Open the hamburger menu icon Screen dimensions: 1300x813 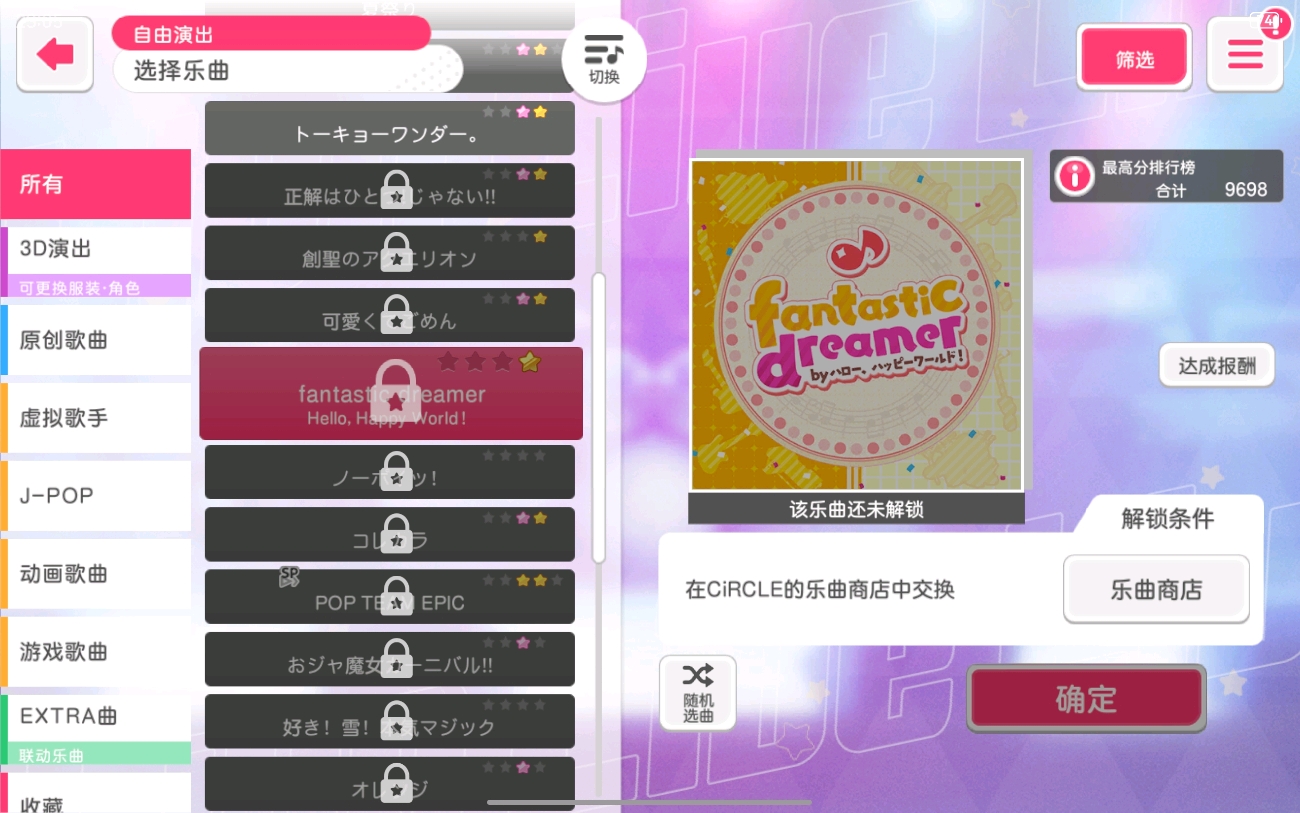click(1245, 55)
